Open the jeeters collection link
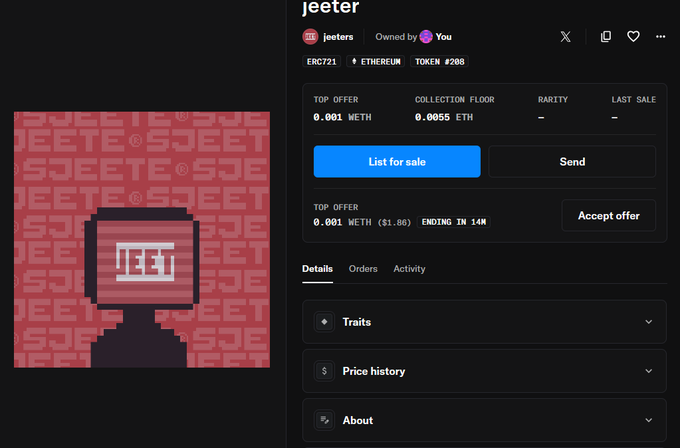 (x=338, y=37)
